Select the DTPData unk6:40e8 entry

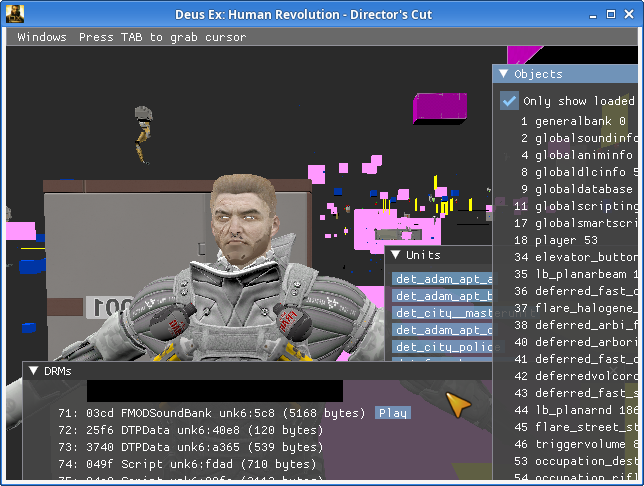point(190,430)
